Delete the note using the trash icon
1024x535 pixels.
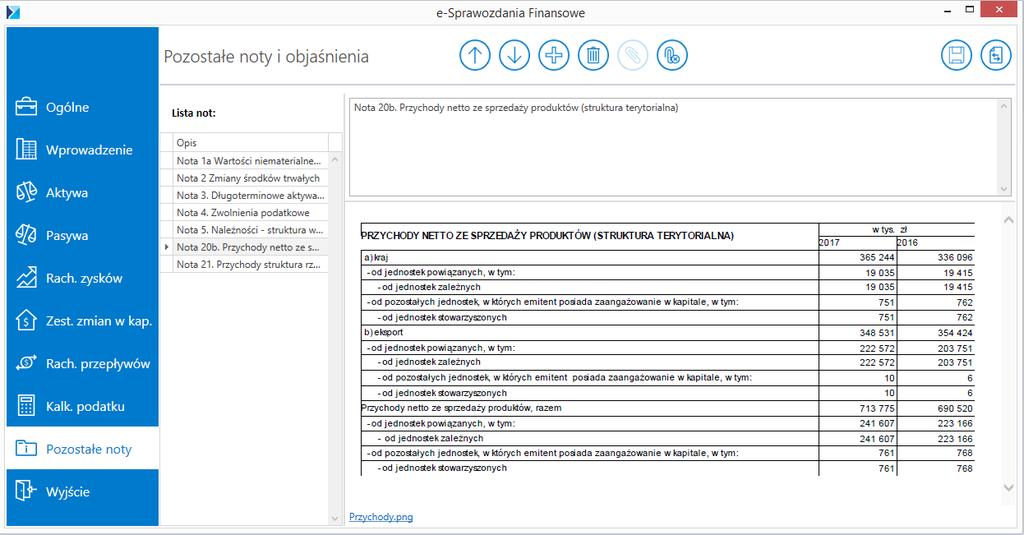click(x=593, y=56)
